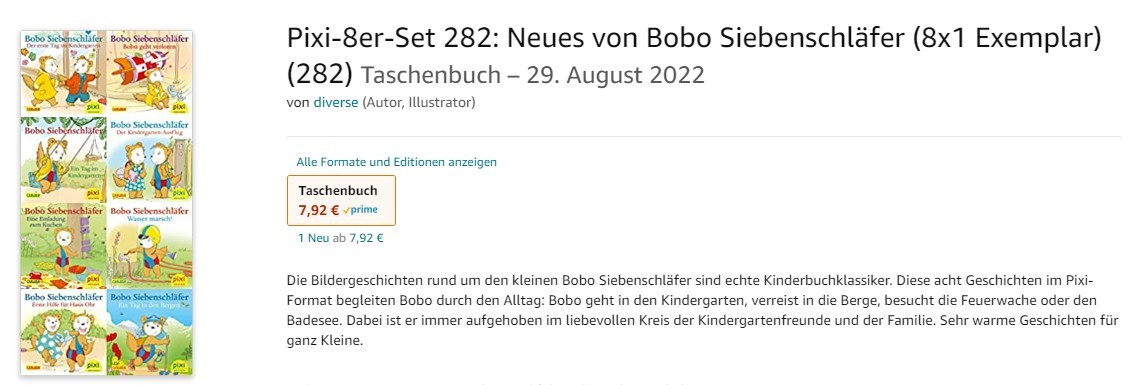Click the 'Der erste Tag im Kindergarten' cover
This screenshot has height=385, width=1148.
[x=64, y=72]
